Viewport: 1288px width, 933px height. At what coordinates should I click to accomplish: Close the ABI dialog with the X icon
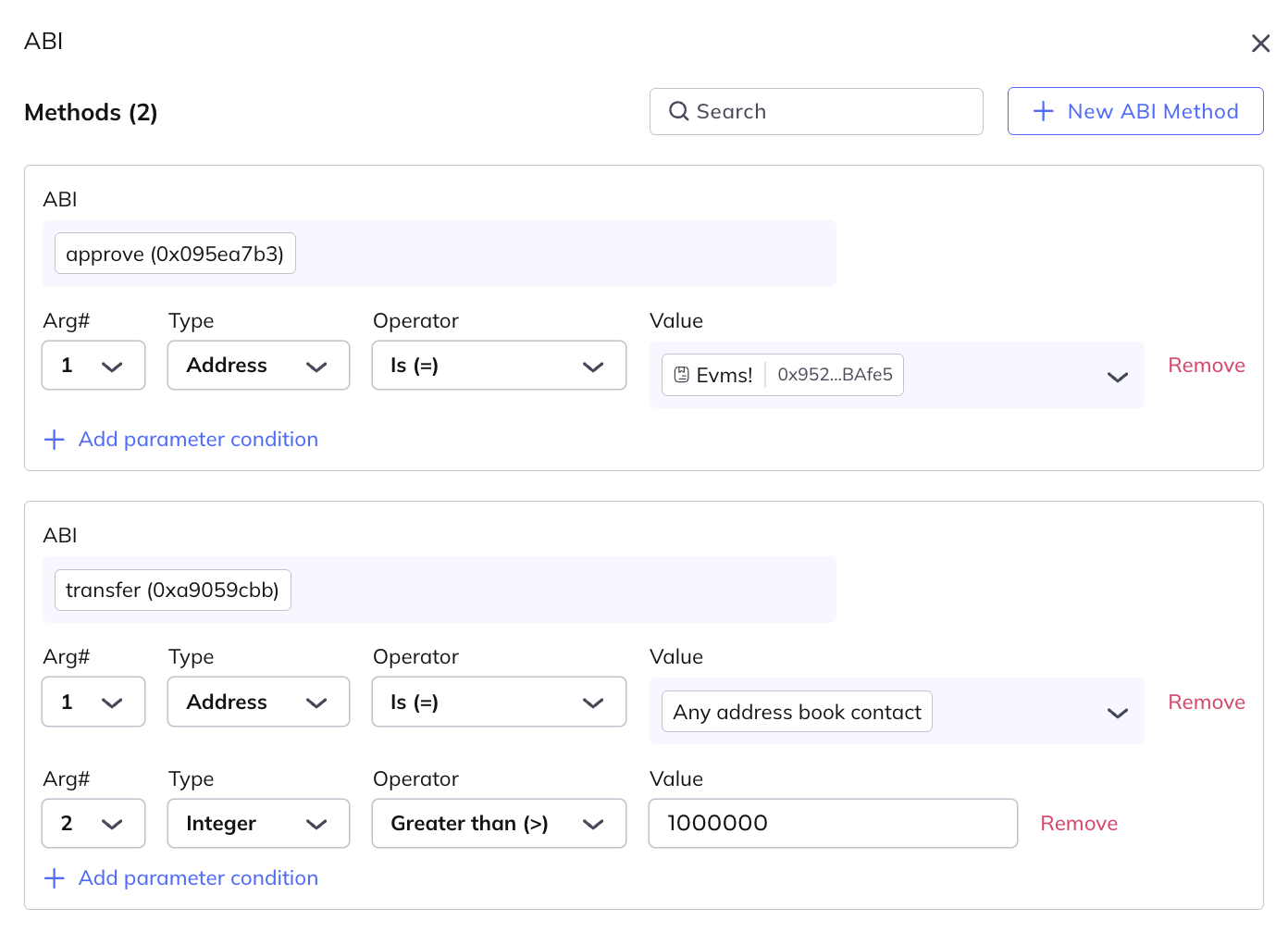(1260, 44)
